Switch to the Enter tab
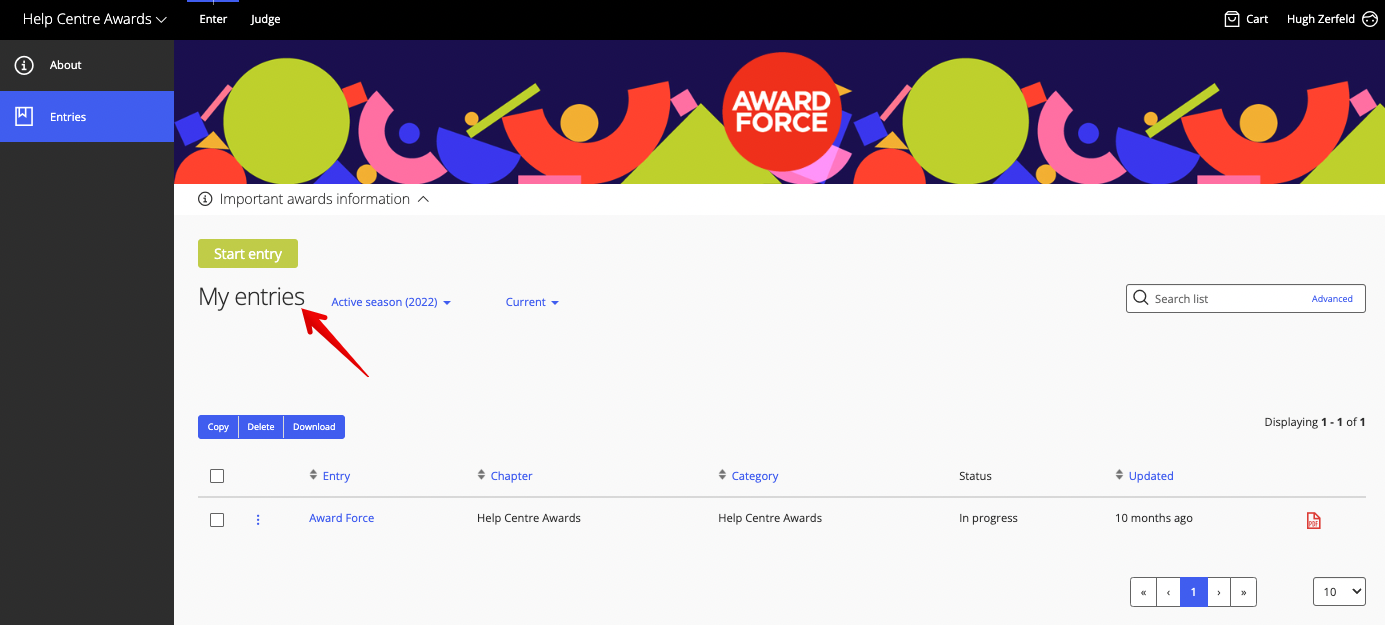 click(x=213, y=19)
